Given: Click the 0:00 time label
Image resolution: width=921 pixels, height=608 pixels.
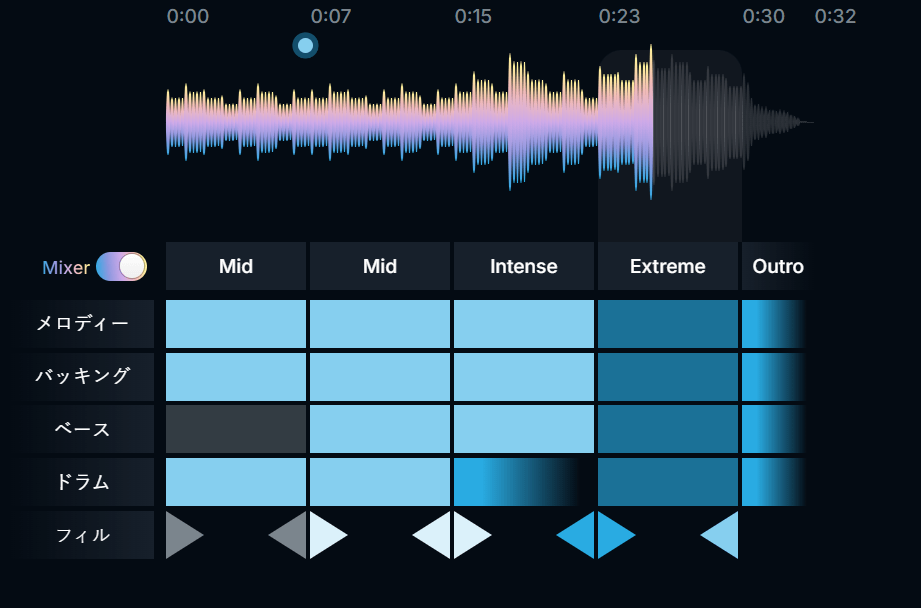Looking at the screenshot, I should point(188,16).
